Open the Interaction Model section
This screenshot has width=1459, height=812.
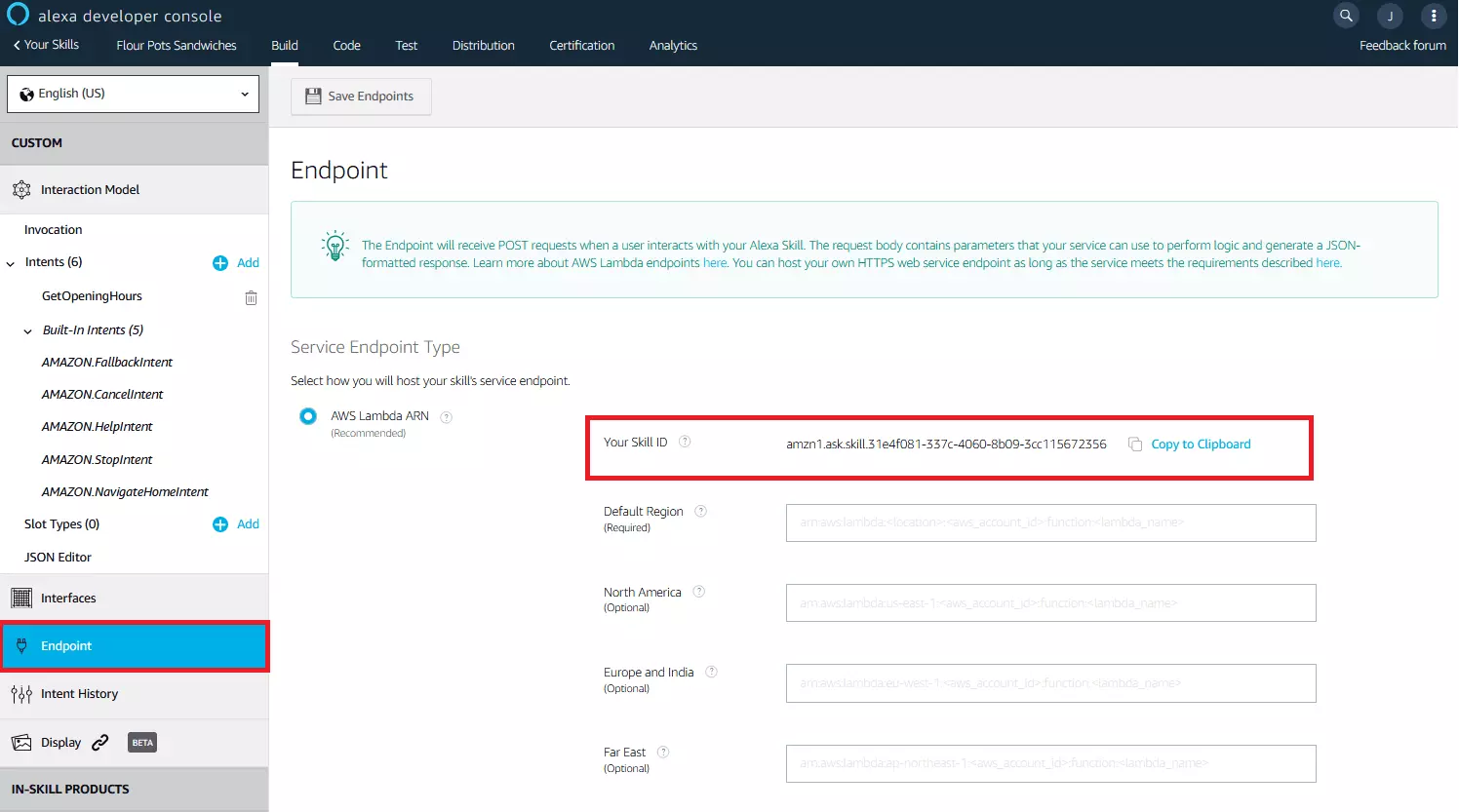(x=134, y=190)
